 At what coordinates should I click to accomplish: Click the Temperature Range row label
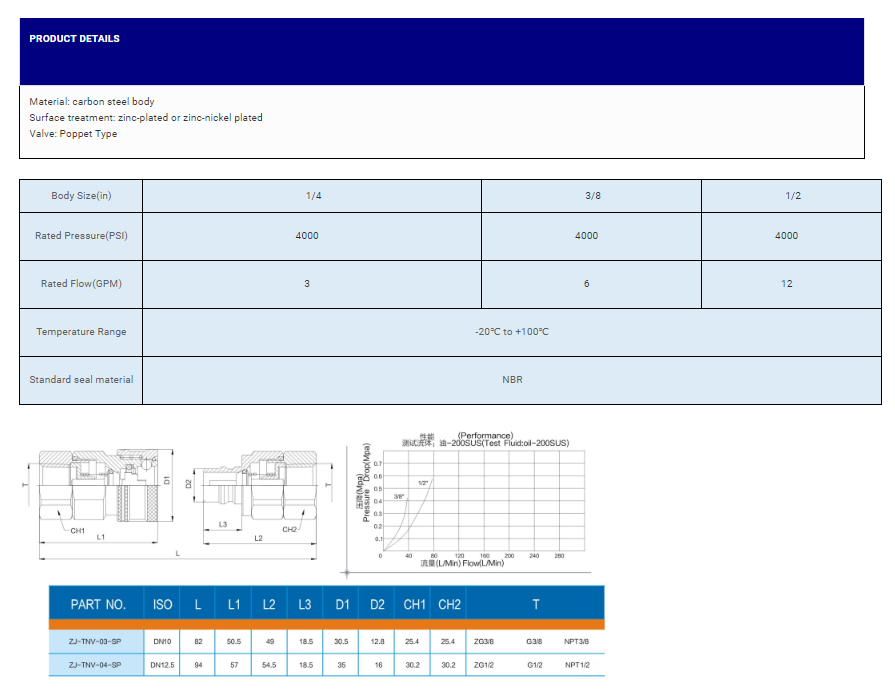81,332
